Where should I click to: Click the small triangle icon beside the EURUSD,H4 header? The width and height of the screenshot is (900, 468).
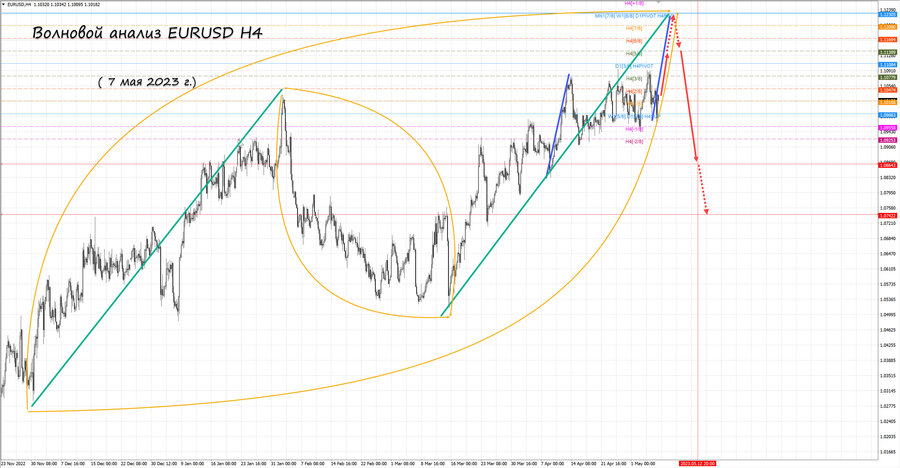tap(4, 5)
